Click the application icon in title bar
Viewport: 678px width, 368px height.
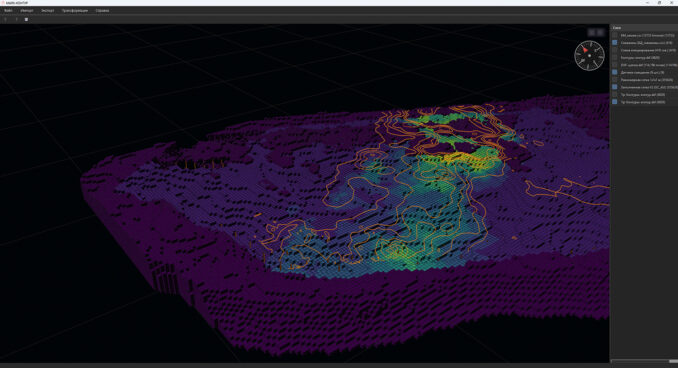pyautogui.click(x=2, y=3)
